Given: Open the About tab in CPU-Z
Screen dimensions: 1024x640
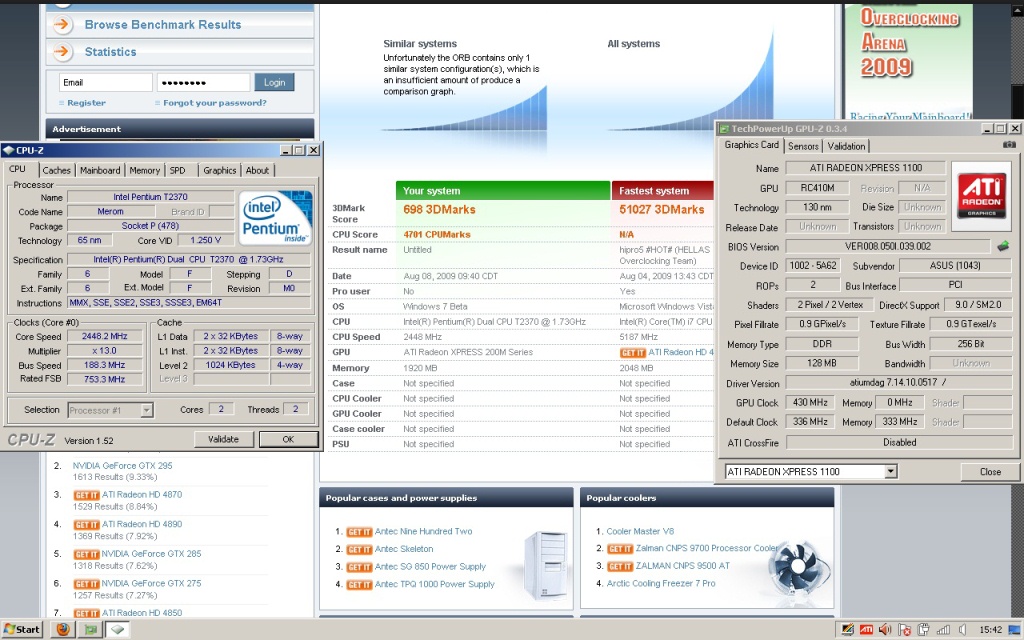Looking at the screenshot, I should pos(257,170).
